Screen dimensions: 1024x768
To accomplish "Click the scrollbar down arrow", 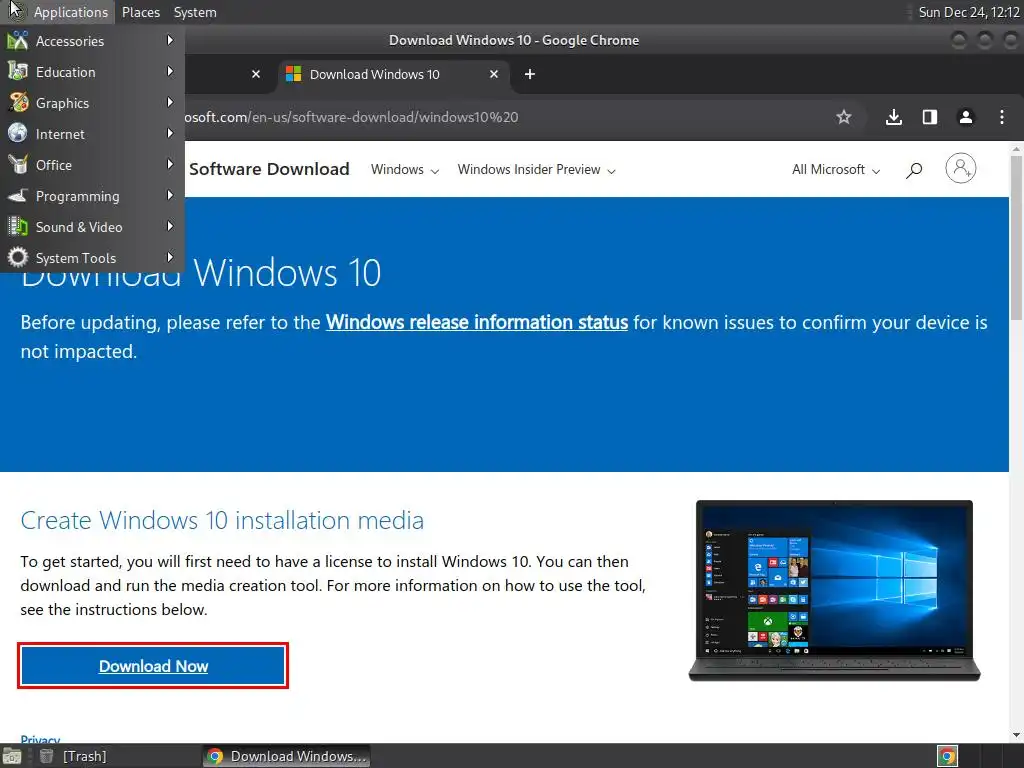I will point(1016,736).
